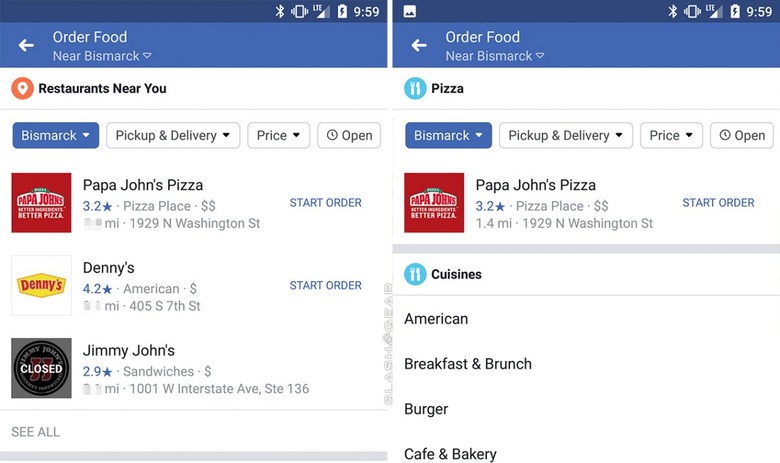Open the Price dropdown on right screen
This screenshot has height=463, width=780.
point(671,135)
